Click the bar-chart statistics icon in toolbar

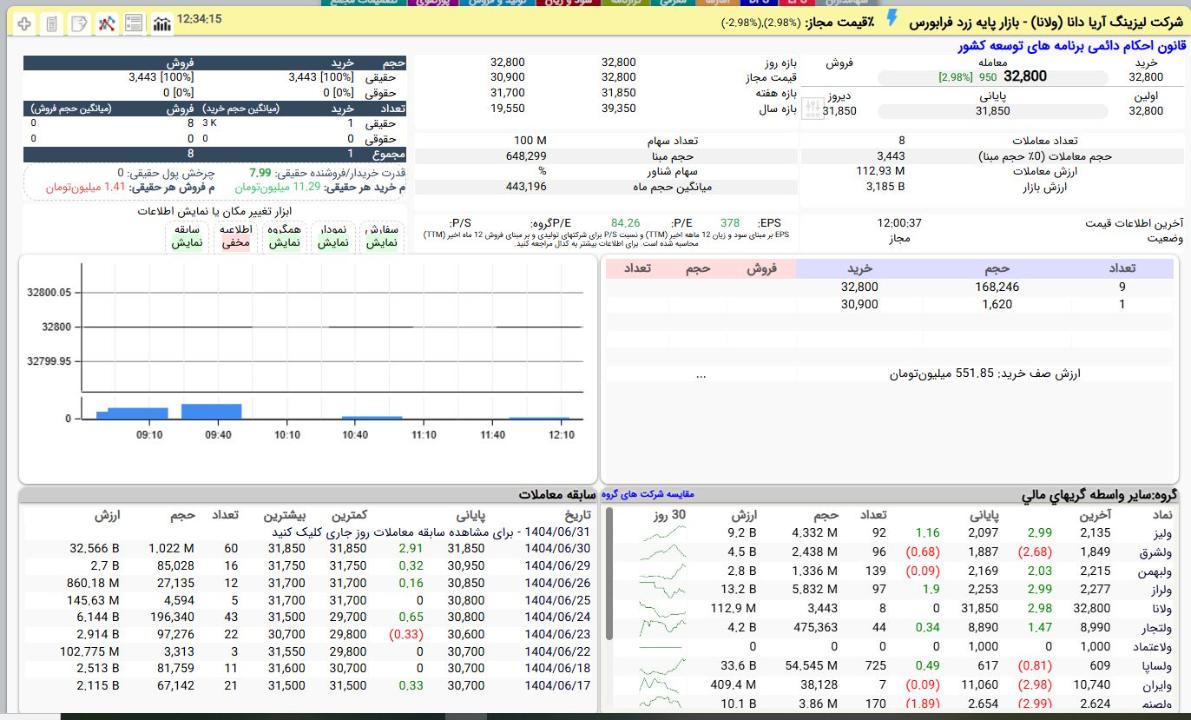coord(161,22)
